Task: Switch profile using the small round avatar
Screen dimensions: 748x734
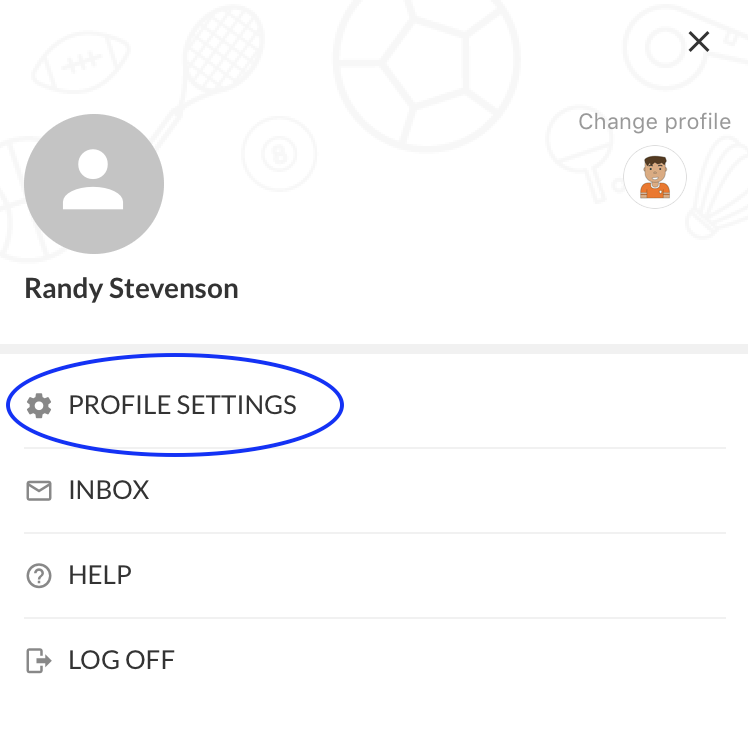Action: tap(655, 177)
